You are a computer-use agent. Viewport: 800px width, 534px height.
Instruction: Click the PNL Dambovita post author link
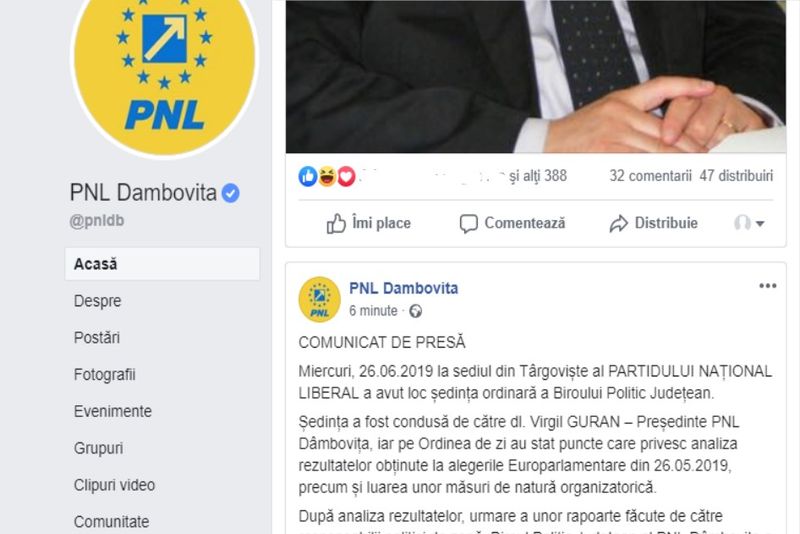(404, 288)
